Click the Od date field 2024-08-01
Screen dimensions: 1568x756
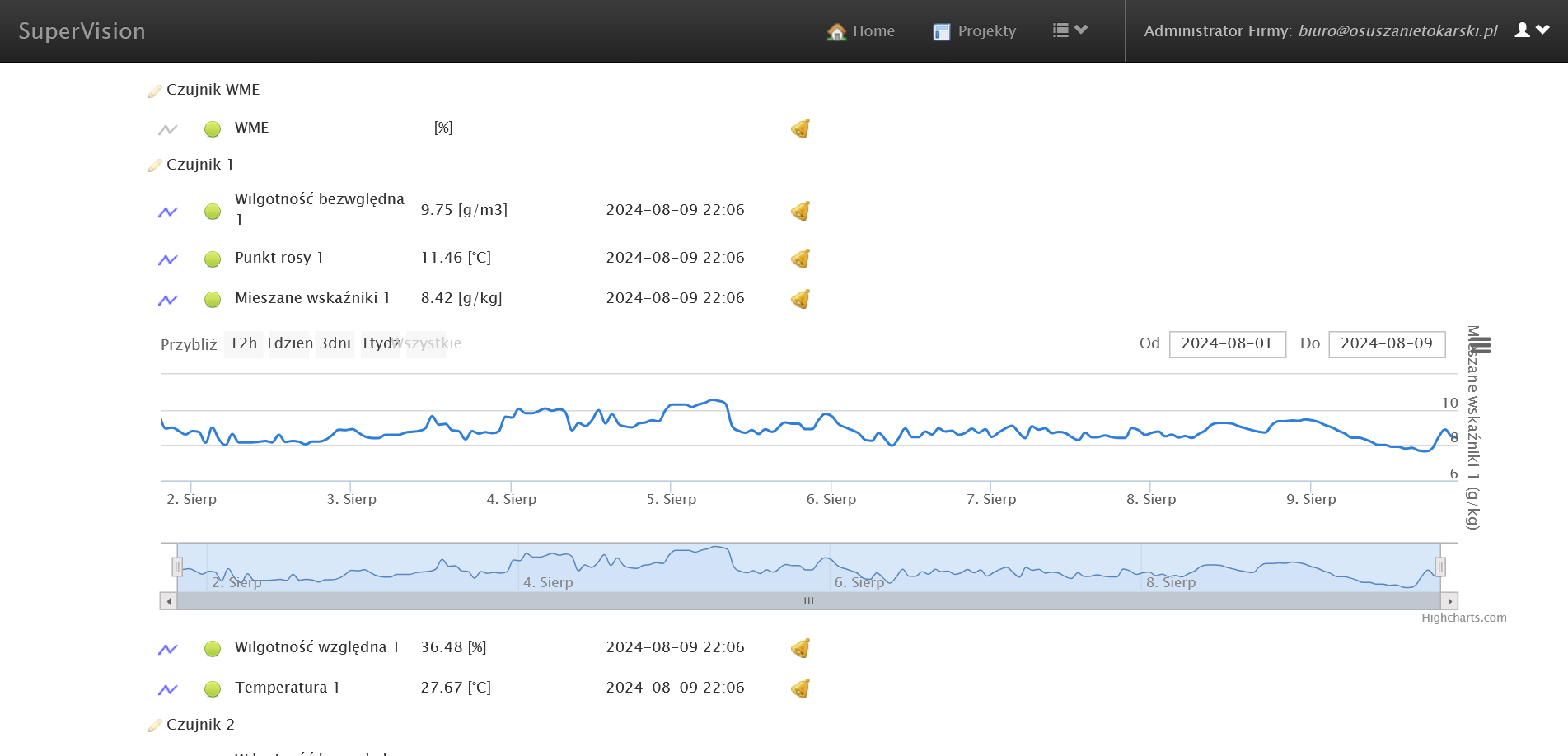[x=1227, y=343]
